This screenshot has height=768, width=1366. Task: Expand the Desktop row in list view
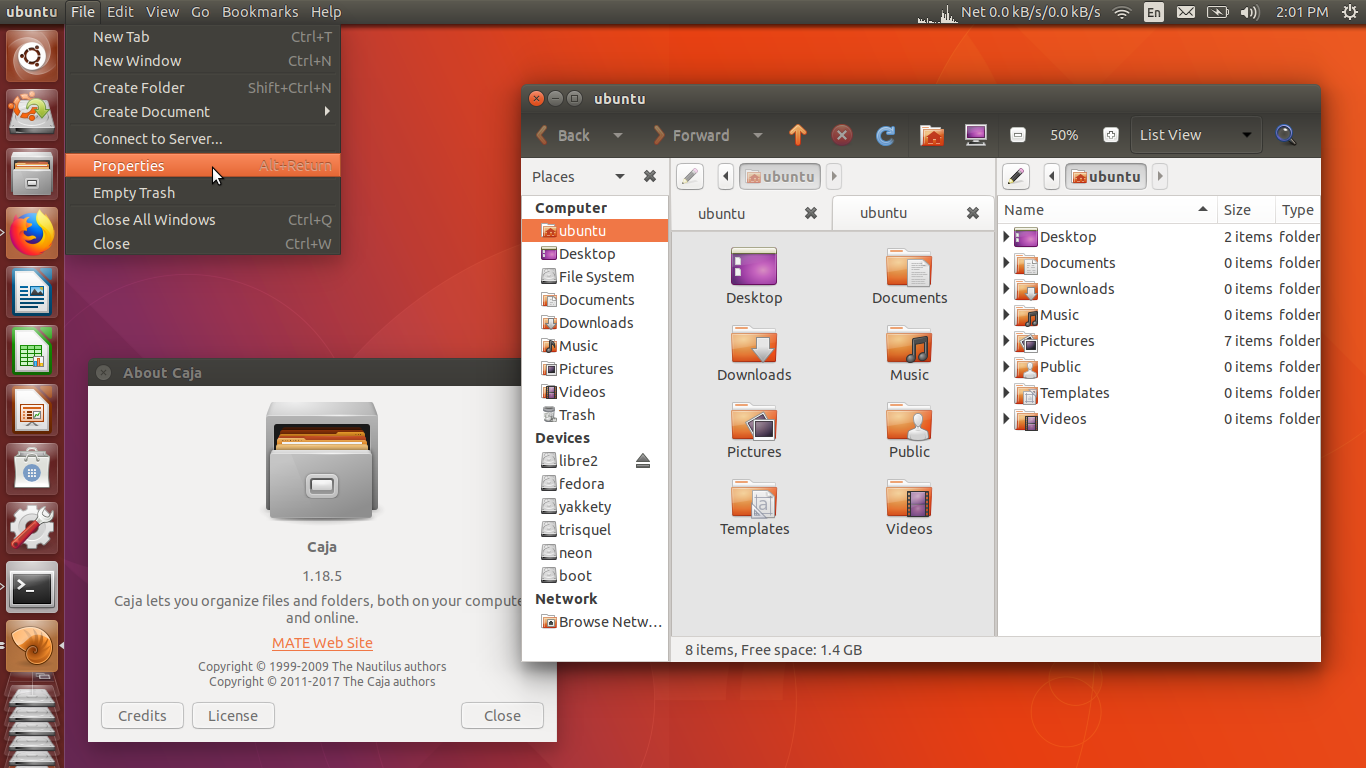(1007, 237)
